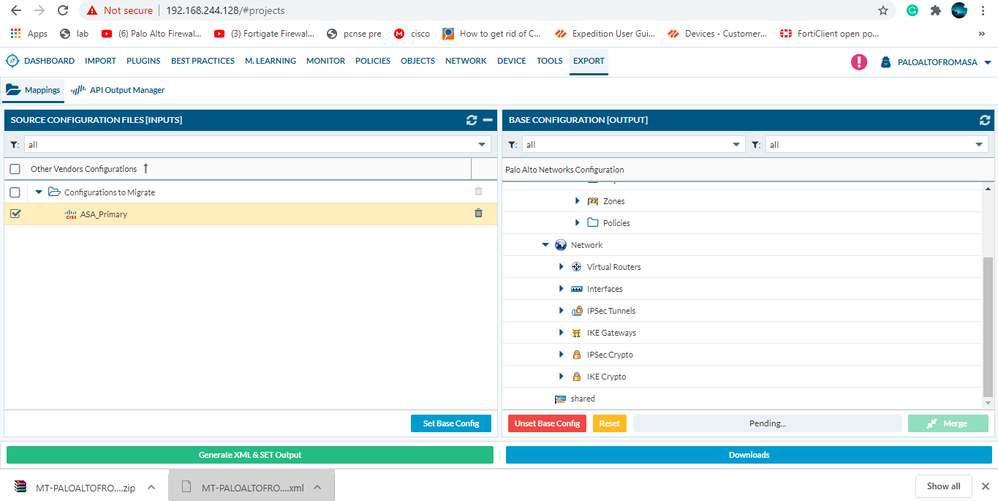This screenshot has height=501, width=998.
Task: Reload the browser page
Action: pos(62,10)
